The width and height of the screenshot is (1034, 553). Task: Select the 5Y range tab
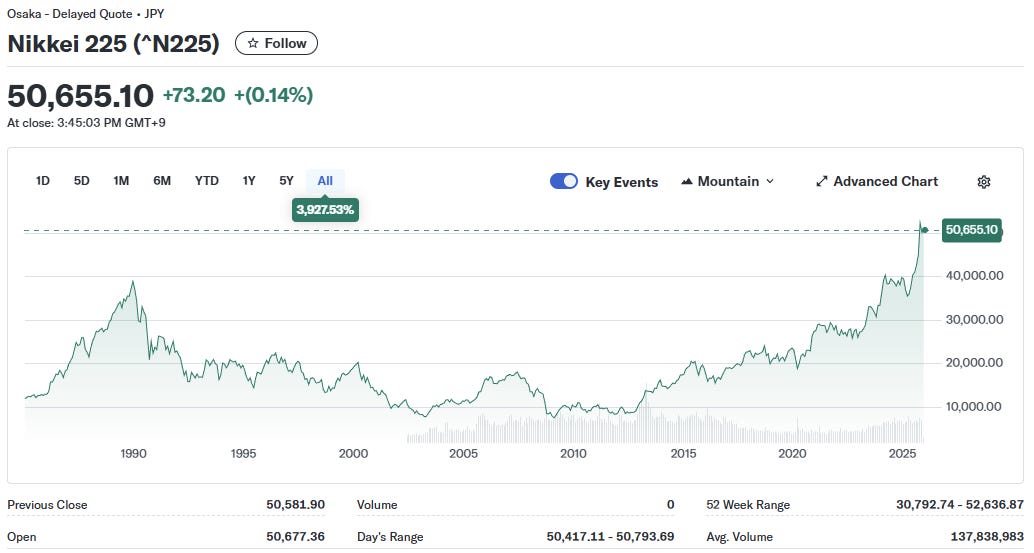click(x=286, y=181)
